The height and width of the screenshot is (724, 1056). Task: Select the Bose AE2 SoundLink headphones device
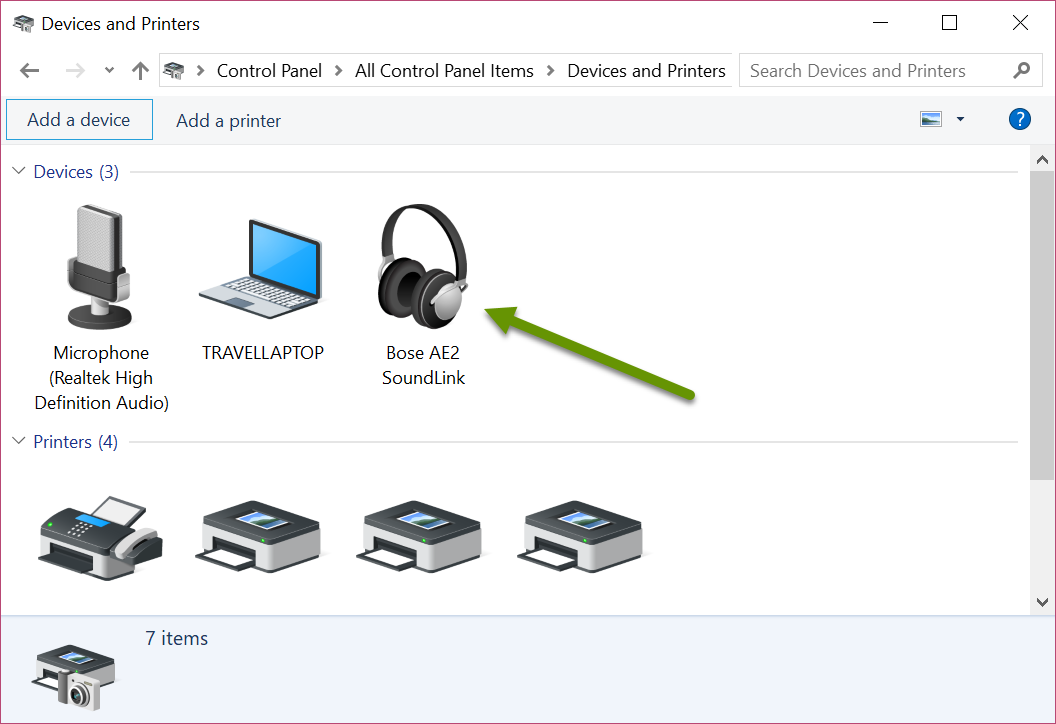(422, 265)
